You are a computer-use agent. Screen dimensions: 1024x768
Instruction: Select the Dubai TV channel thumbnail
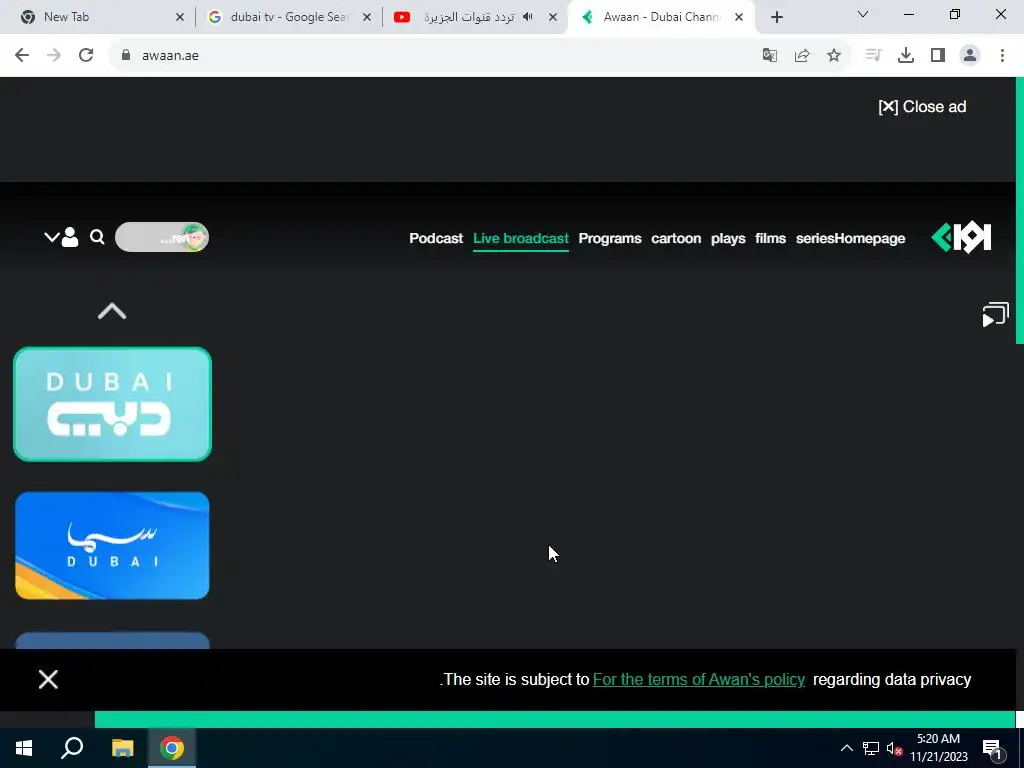112,404
